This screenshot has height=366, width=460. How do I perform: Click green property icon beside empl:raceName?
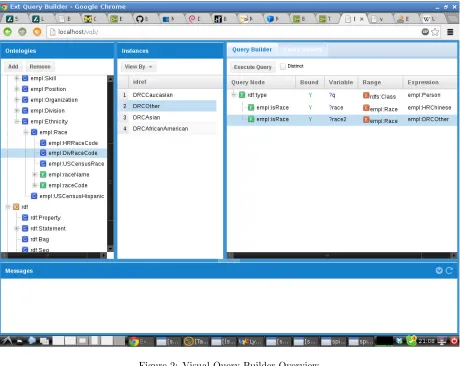[x=43, y=174]
